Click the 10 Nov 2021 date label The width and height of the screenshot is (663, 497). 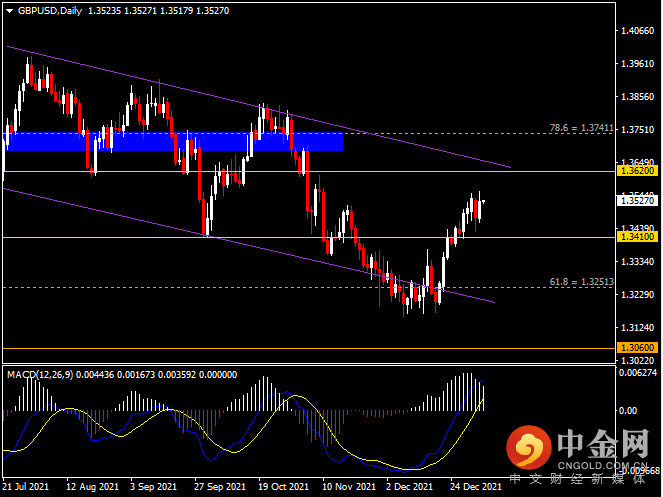349,487
